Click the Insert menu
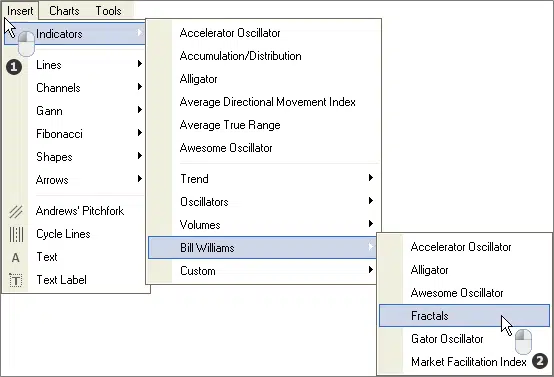 [x=20, y=11]
